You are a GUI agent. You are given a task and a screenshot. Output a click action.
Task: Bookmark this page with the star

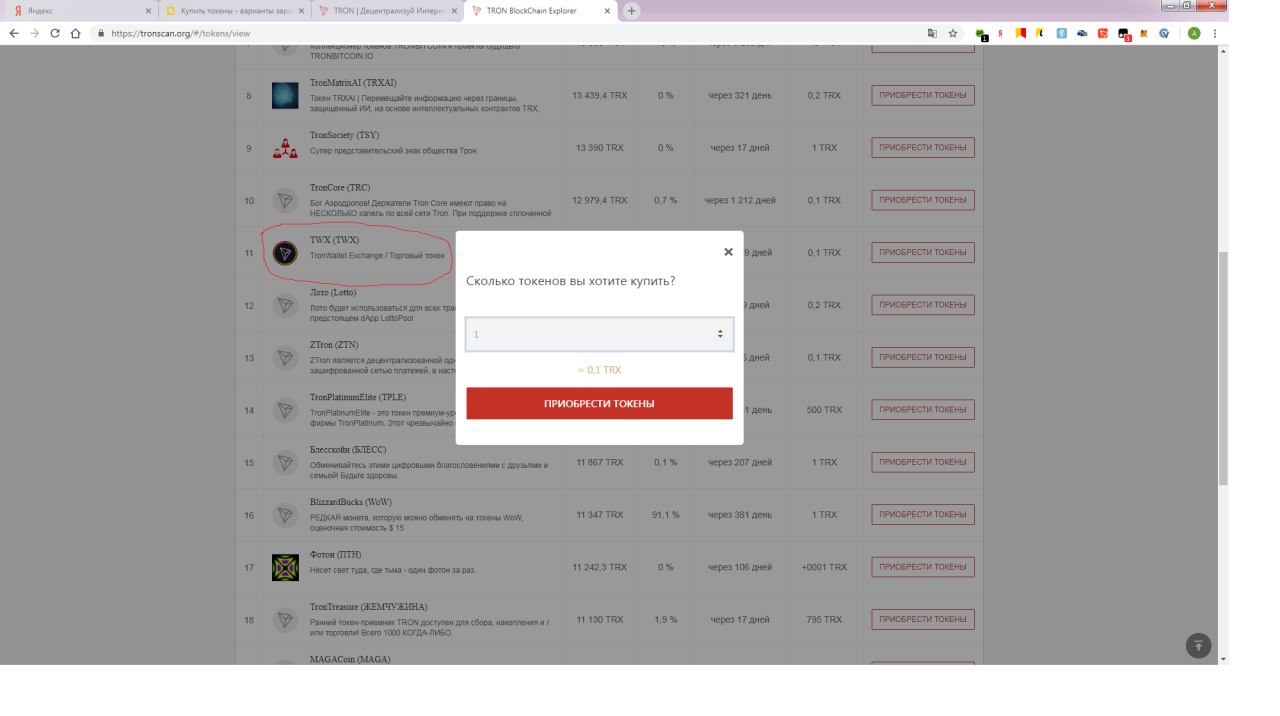953,33
